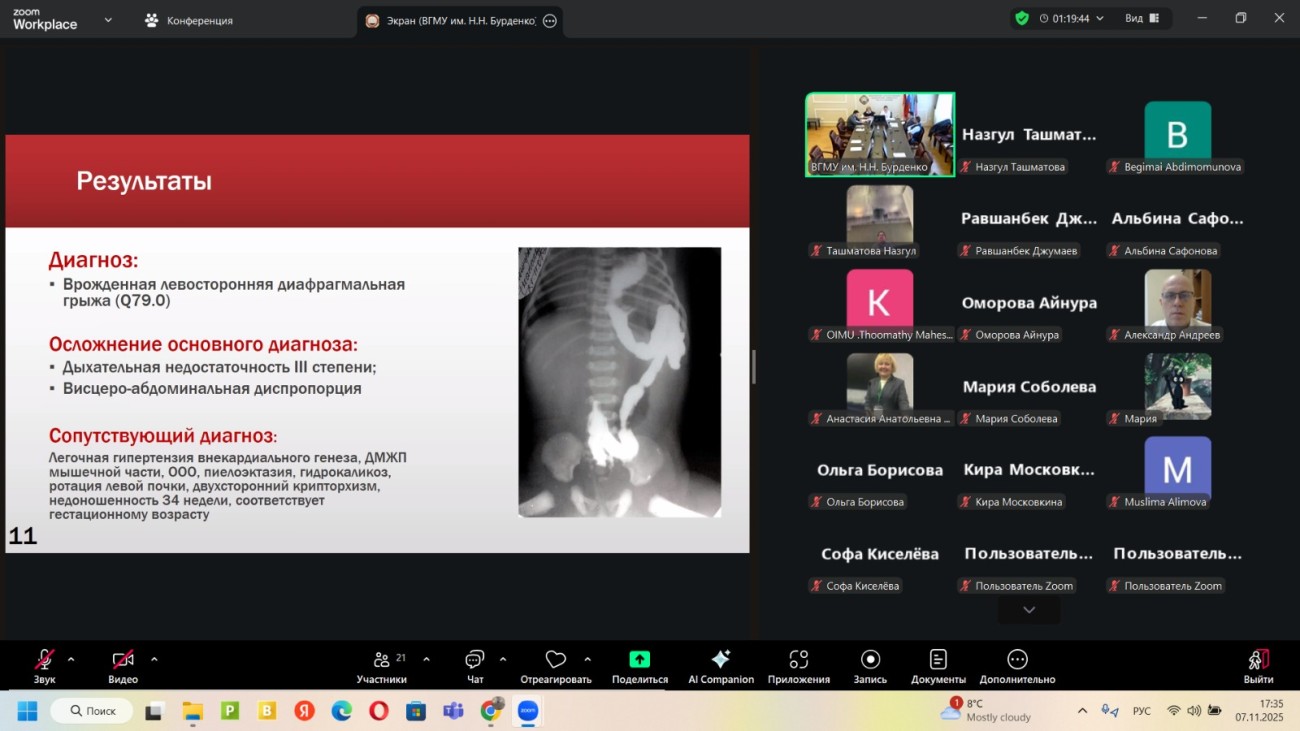Open the React (Отреагировать) menu
Image resolution: width=1300 pixels, height=731 pixels.
click(x=555, y=666)
